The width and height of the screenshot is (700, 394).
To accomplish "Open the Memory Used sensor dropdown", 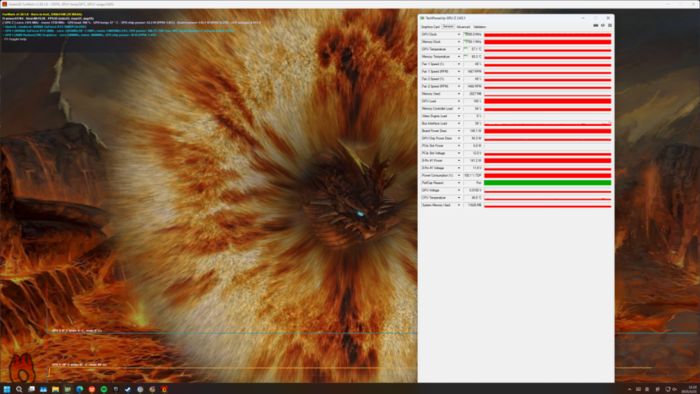I will (x=458, y=94).
